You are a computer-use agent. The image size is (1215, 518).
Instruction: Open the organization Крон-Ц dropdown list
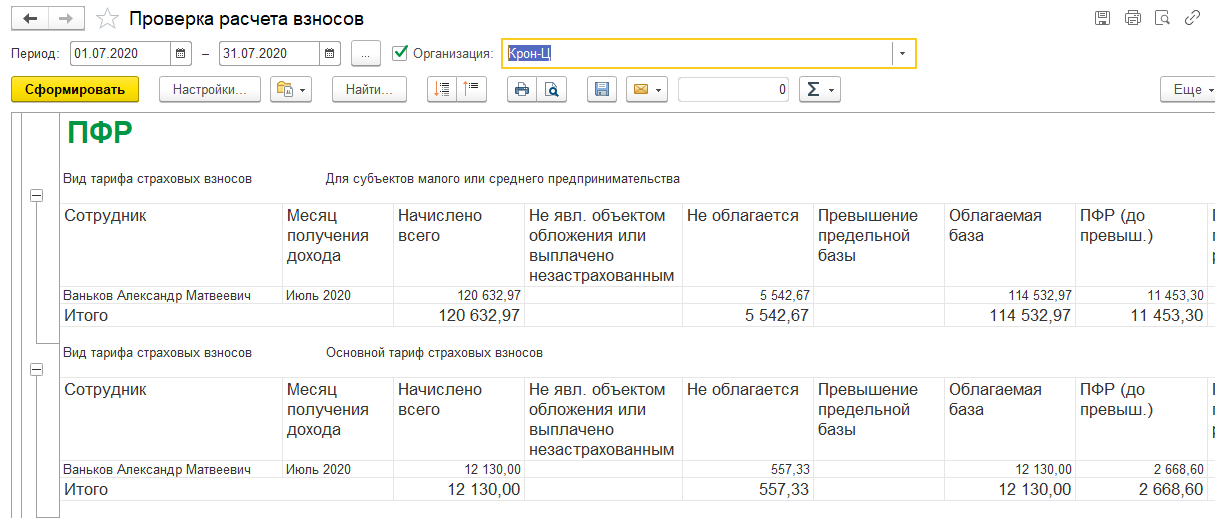[903, 53]
